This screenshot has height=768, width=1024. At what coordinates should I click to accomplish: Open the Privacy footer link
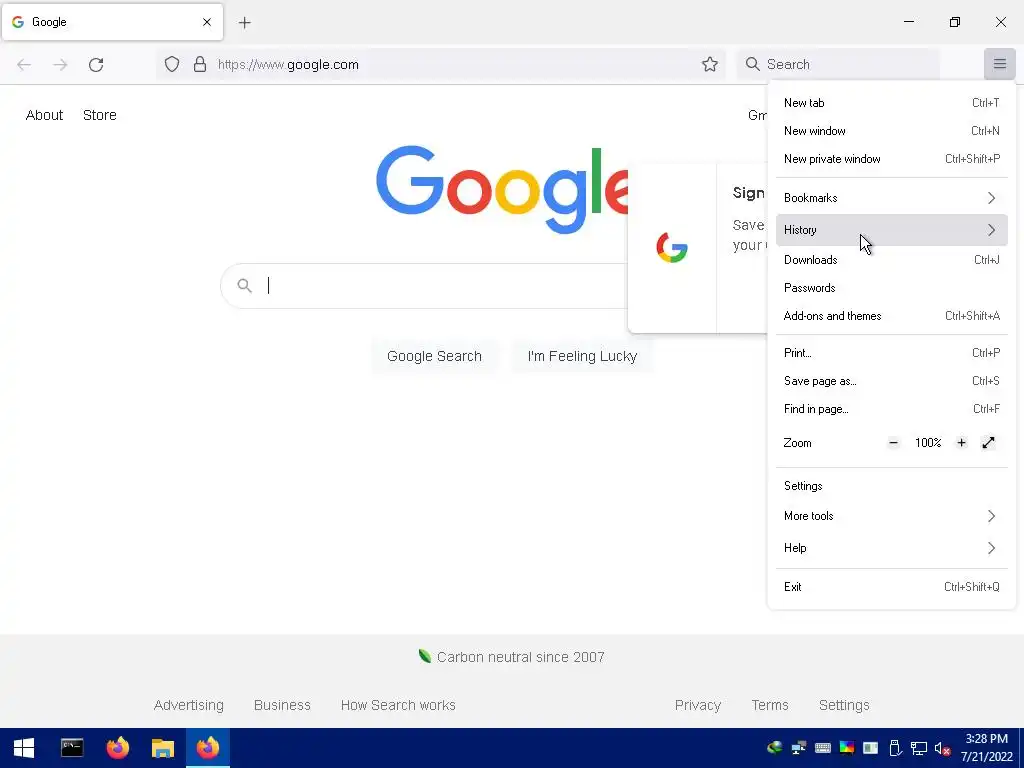(x=697, y=705)
